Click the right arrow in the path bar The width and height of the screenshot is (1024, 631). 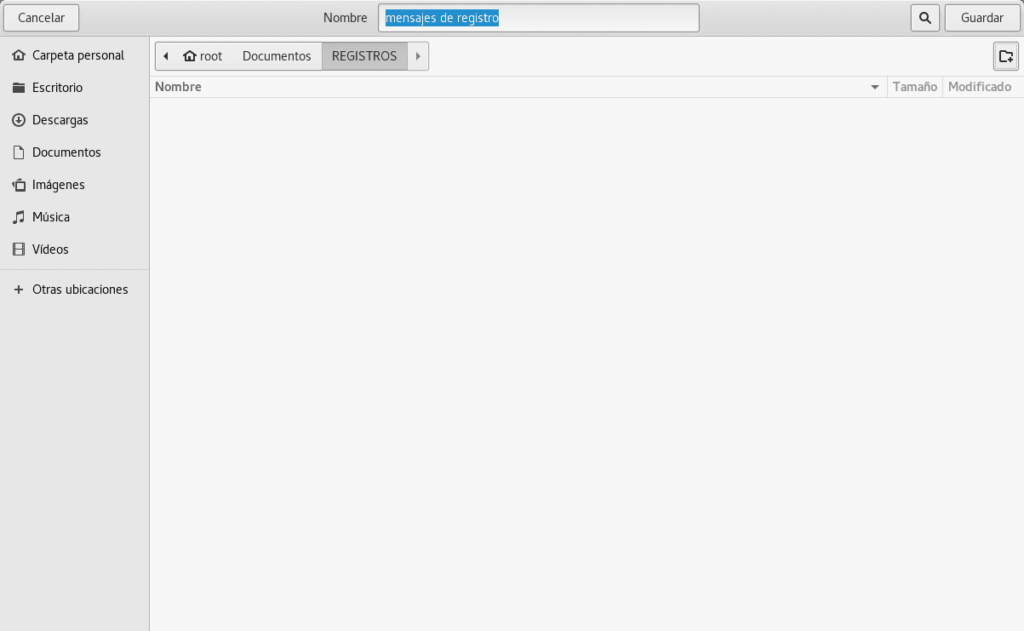[x=418, y=56]
